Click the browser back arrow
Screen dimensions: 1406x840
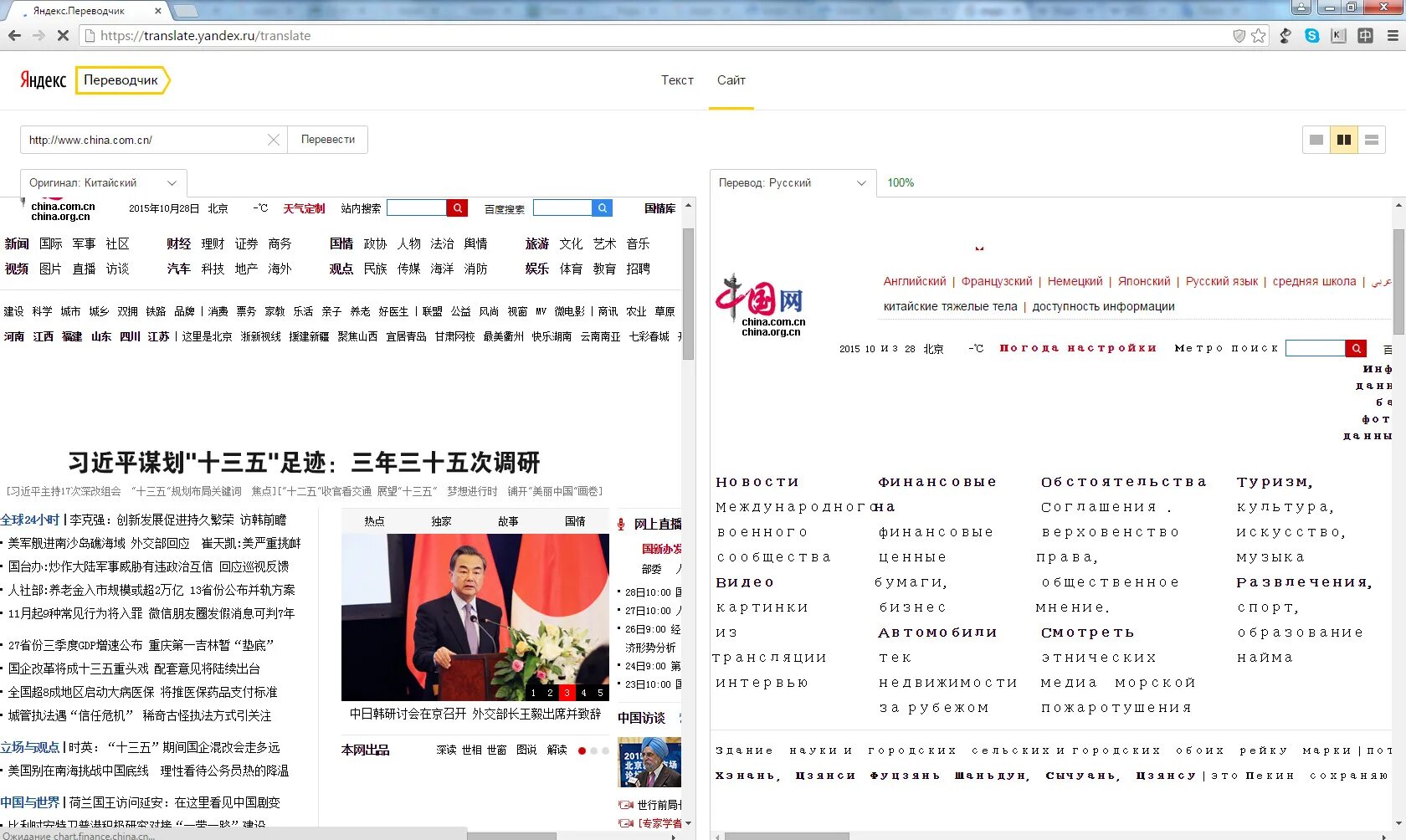(x=14, y=36)
